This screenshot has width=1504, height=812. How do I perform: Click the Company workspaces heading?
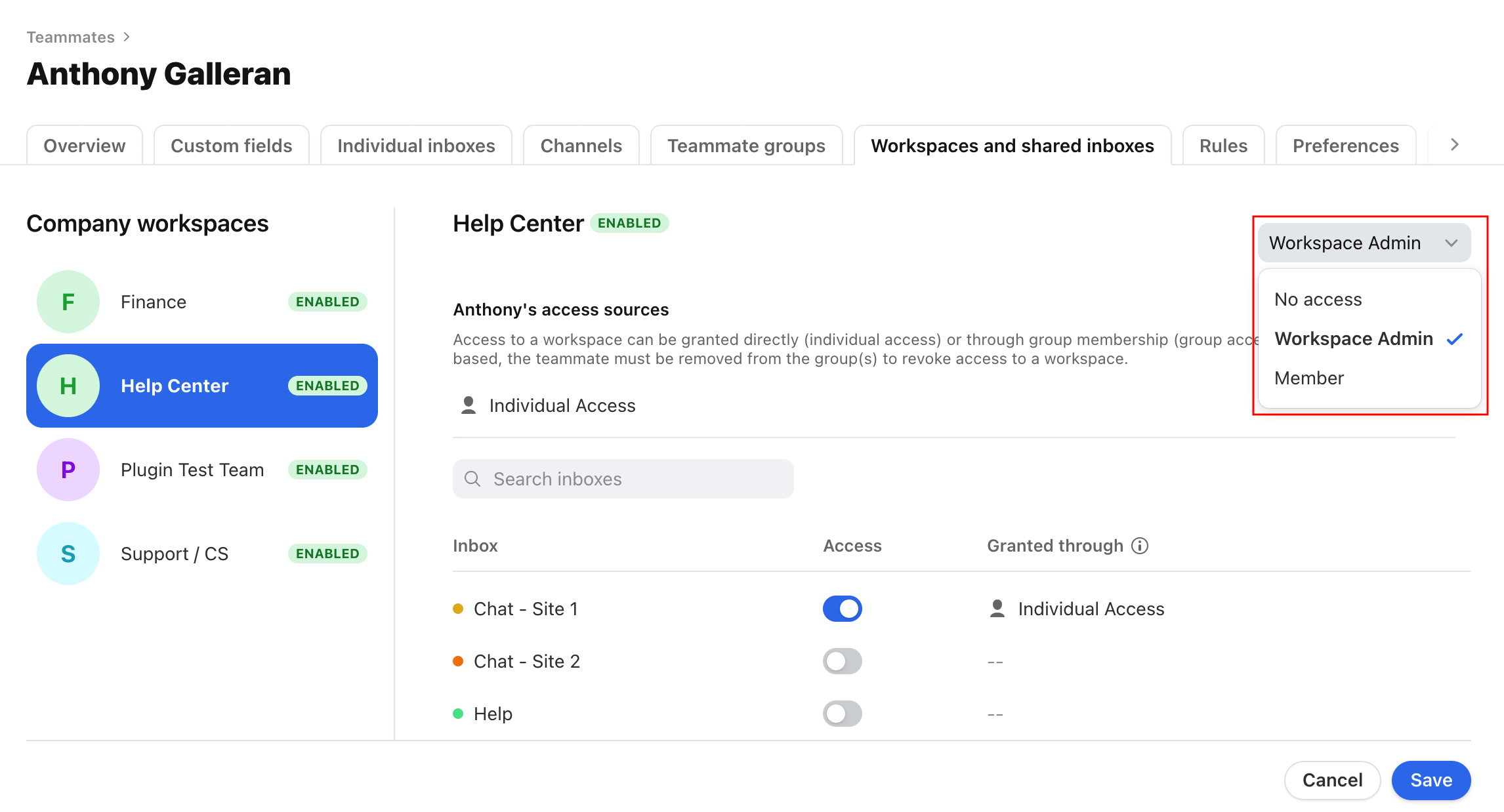[x=148, y=224]
